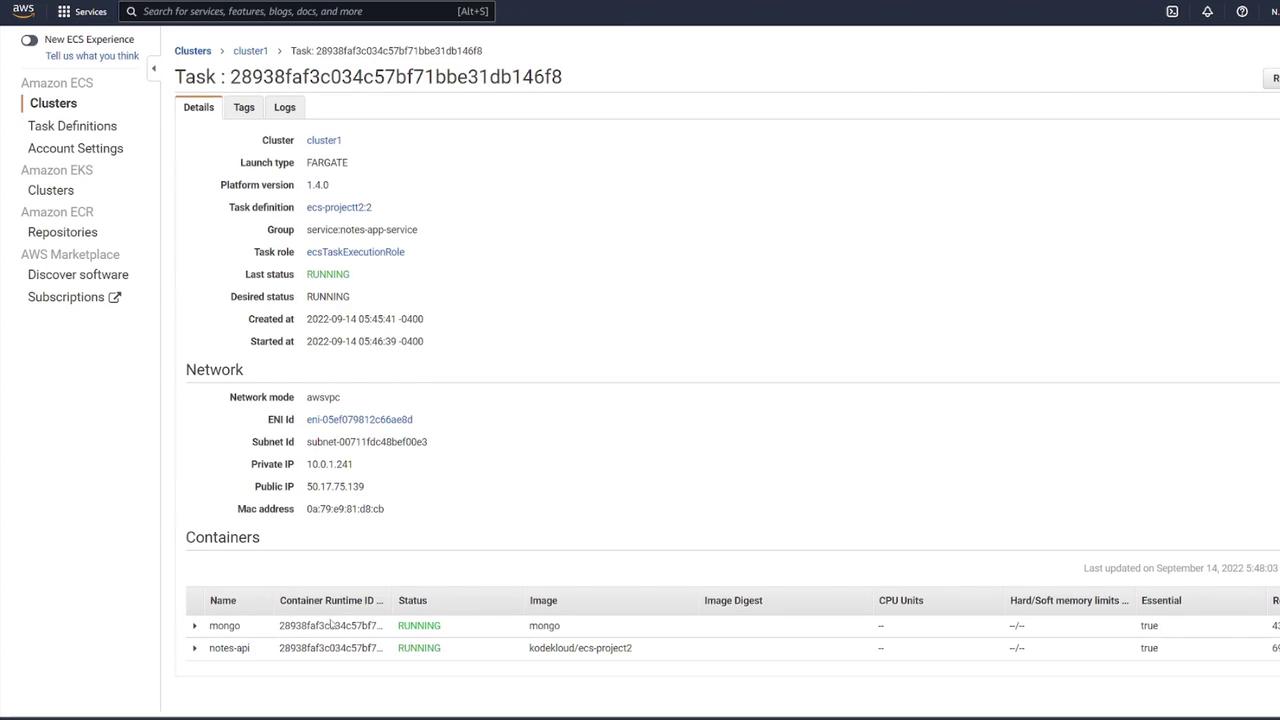Click the awsvpc network mode value
This screenshot has width=1280, height=720.
point(323,398)
